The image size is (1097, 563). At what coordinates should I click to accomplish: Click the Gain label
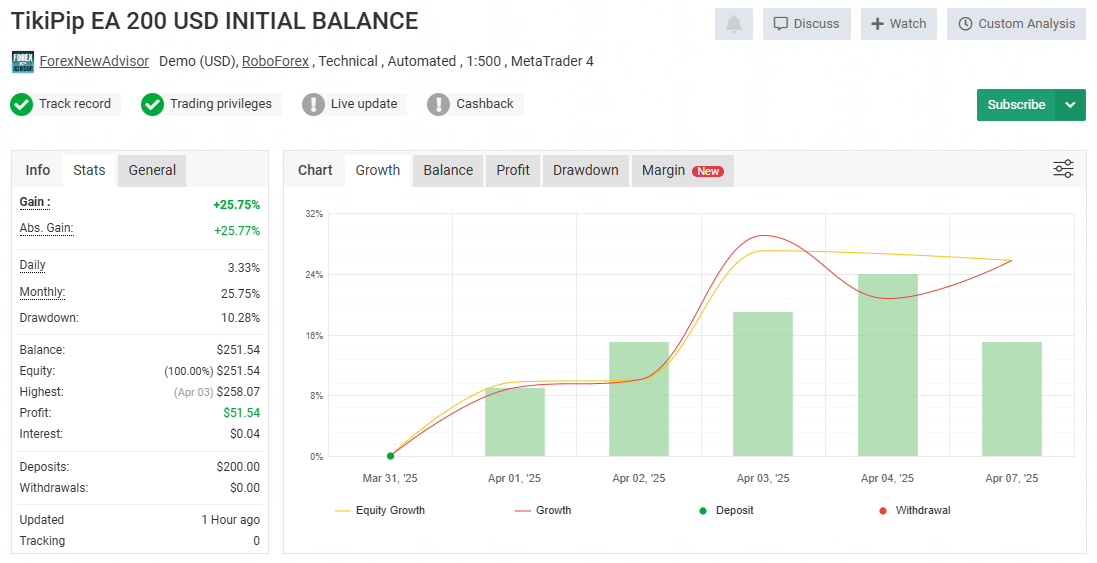click(x=35, y=202)
